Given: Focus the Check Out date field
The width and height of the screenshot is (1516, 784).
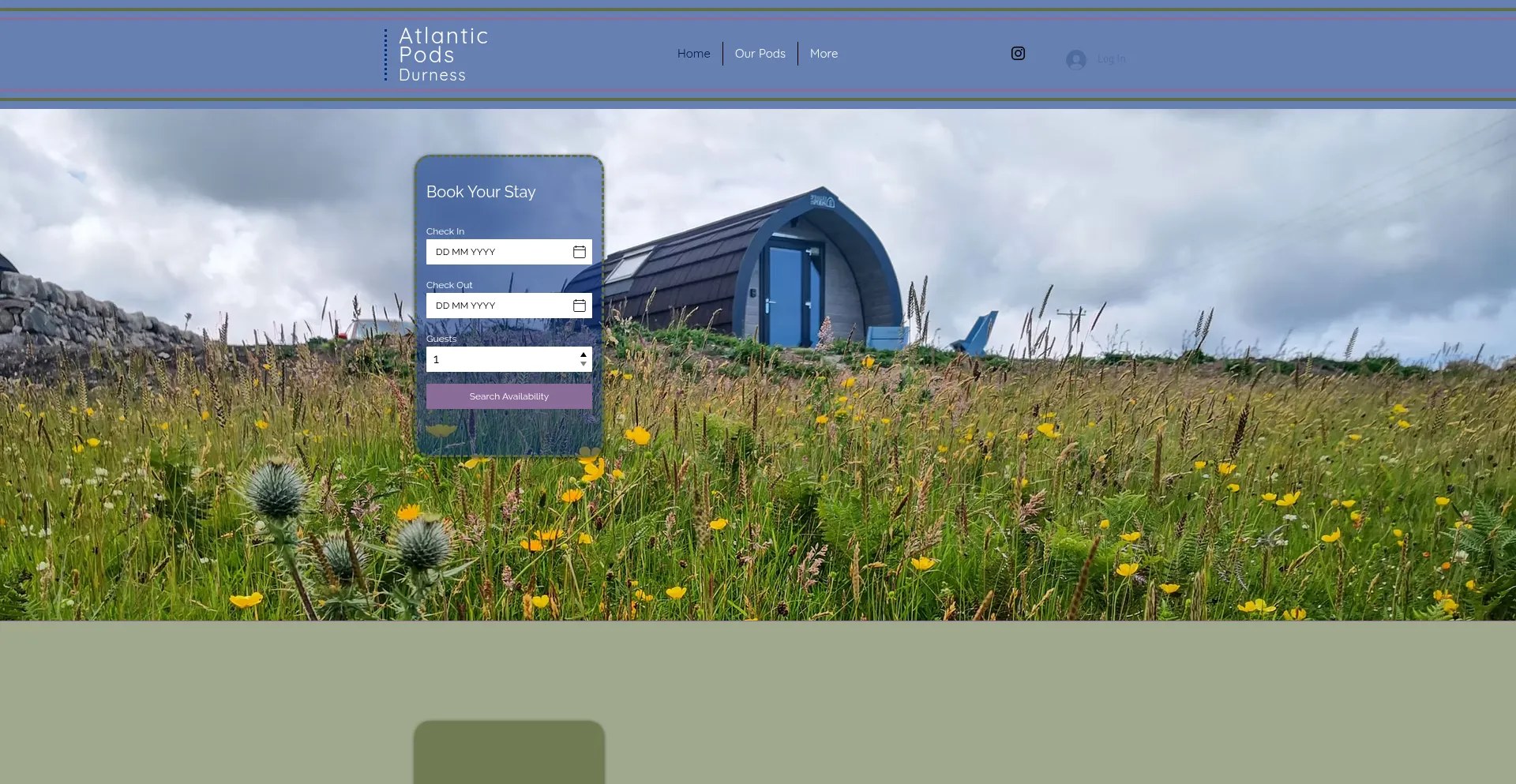Looking at the screenshot, I should click(x=497, y=306).
